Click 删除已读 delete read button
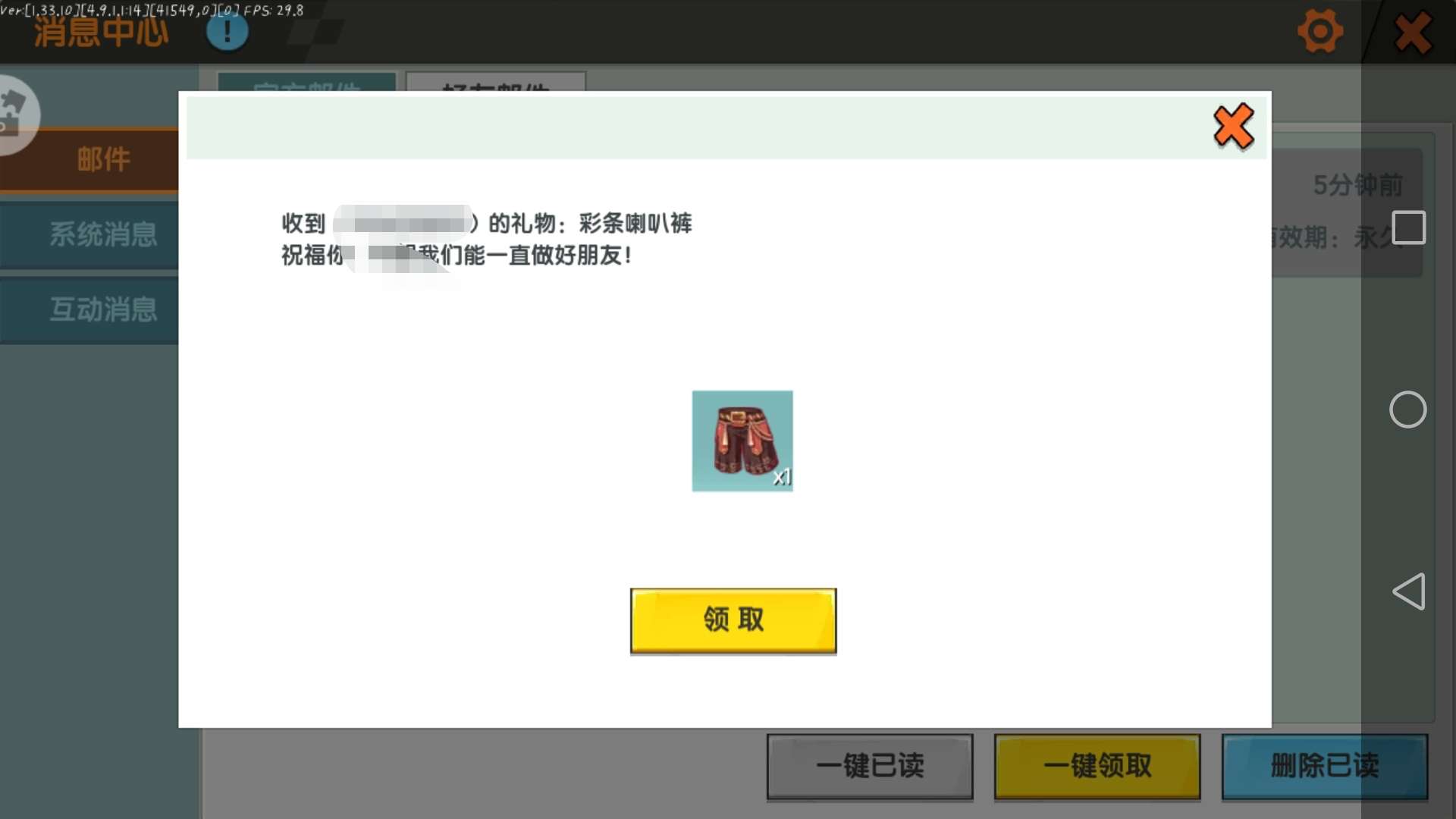Viewport: 1456px width, 819px height. click(1324, 766)
